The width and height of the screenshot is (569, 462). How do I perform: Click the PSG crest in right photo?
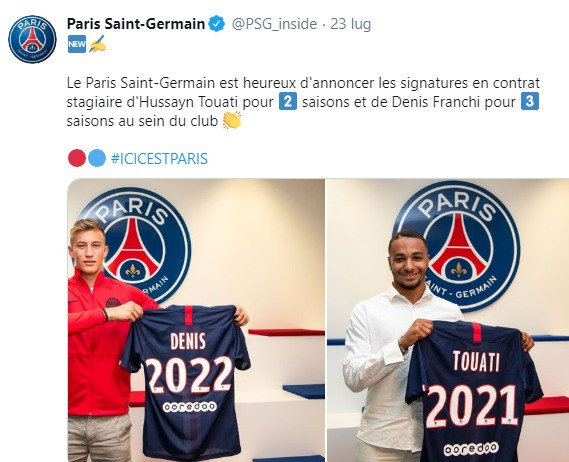coord(457,246)
